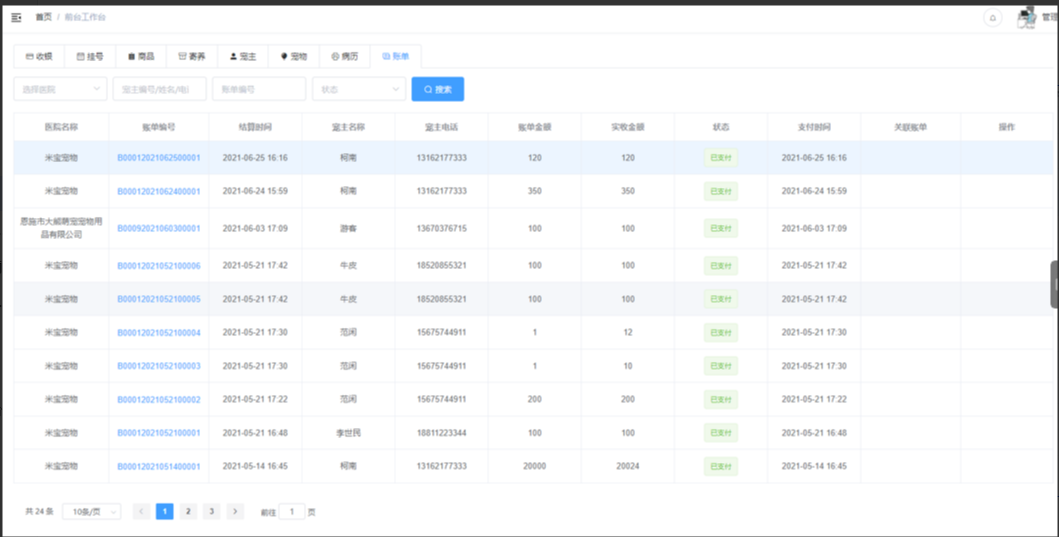Collapse the sidebar with the hamburger icon
1059x537 pixels.
coord(16,18)
